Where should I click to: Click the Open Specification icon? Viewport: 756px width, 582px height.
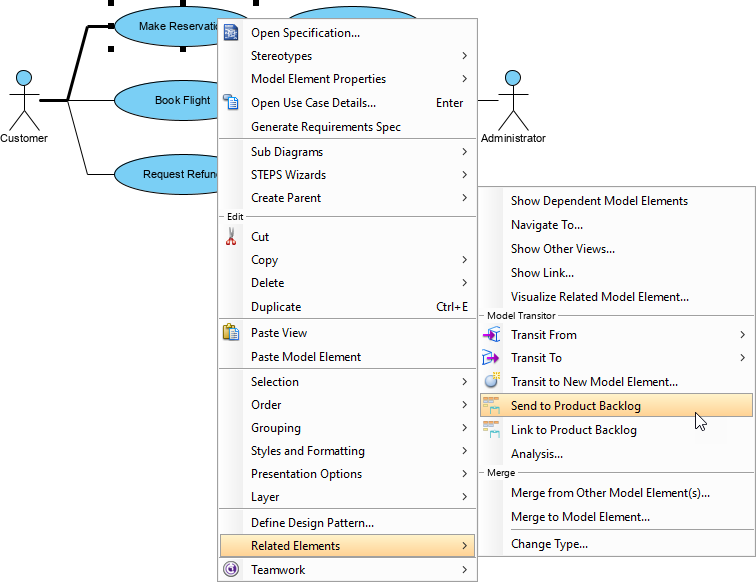(231, 33)
